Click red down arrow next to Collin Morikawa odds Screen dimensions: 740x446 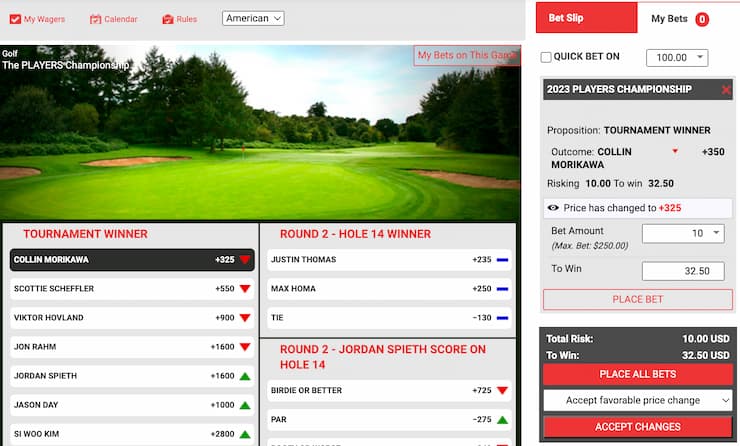pos(244,260)
